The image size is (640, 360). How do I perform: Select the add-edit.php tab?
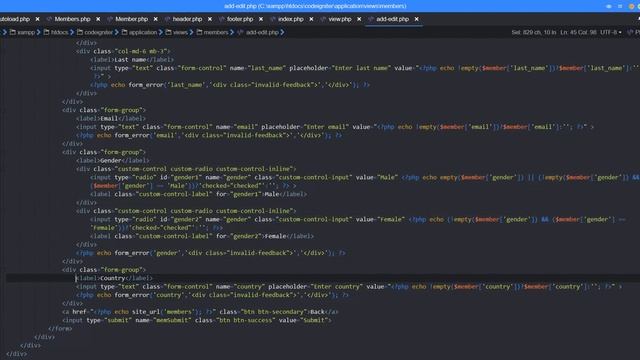click(x=392, y=19)
